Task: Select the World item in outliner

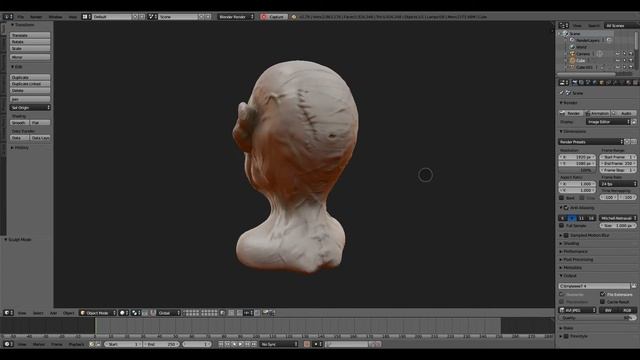Action: (x=581, y=47)
